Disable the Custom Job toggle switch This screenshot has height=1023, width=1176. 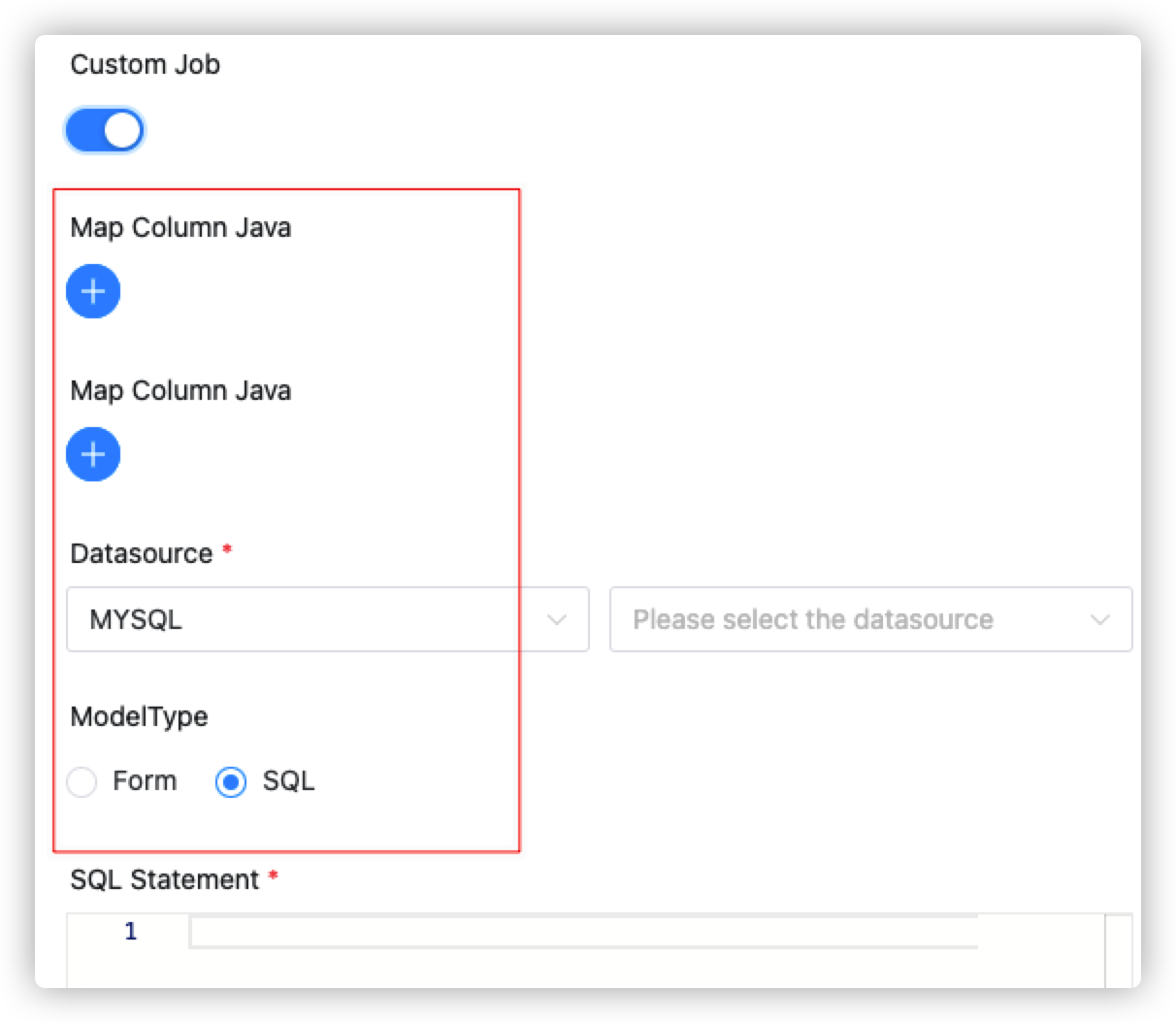coord(104,129)
